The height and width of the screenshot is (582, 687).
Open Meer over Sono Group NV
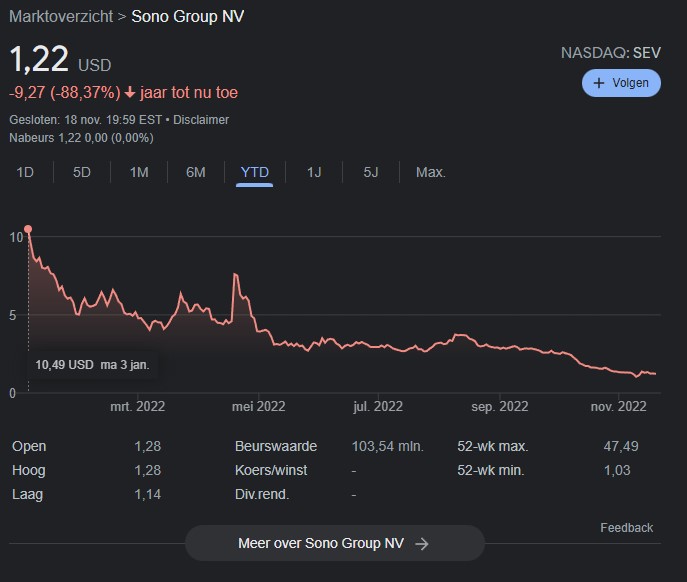click(x=335, y=543)
